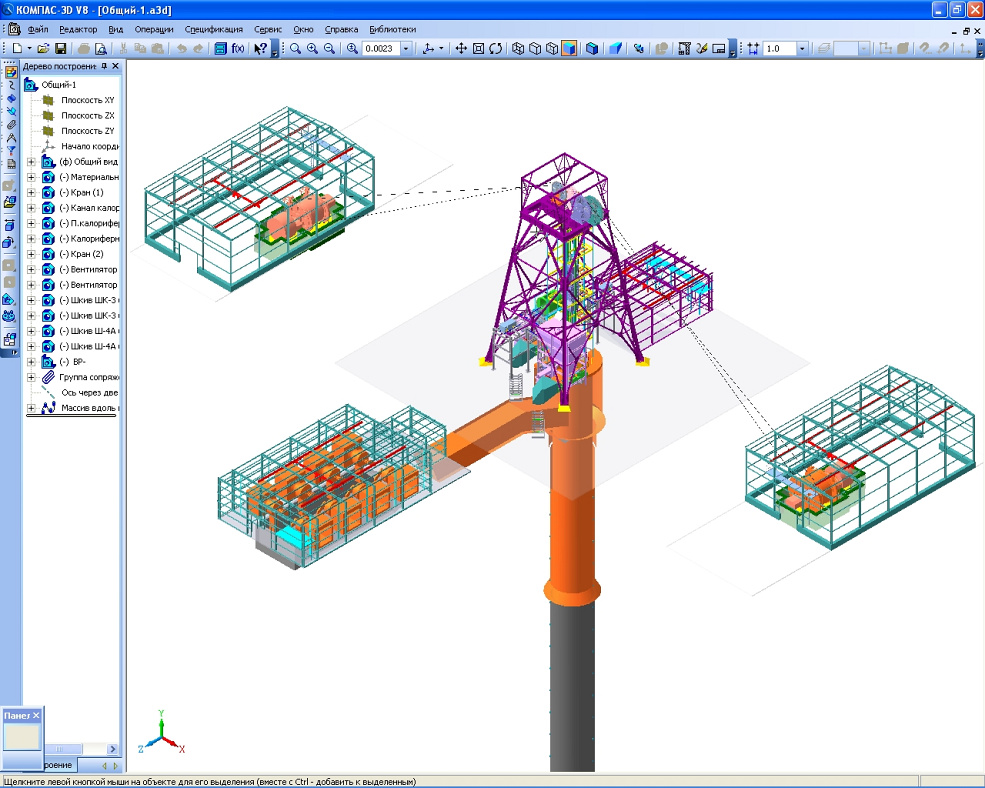This screenshot has height=788, width=985.
Task: Close the Дерево построения panel
Action: [115, 66]
